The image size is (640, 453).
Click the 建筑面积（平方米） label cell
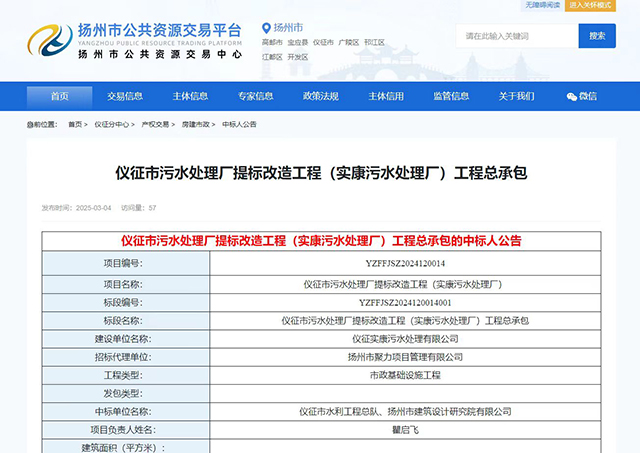pos(126,447)
